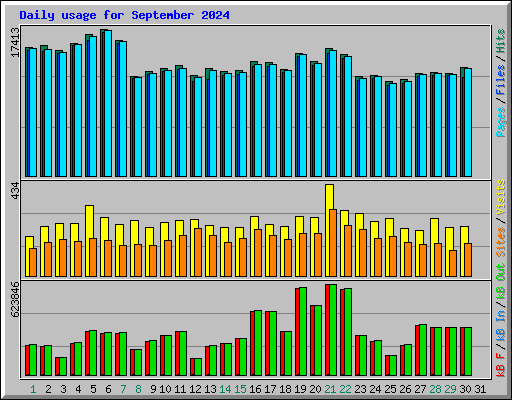This screenshot has height=400, width=512.
Task: Click the 'kB In' legend label
Action: (x=500, y=326)
